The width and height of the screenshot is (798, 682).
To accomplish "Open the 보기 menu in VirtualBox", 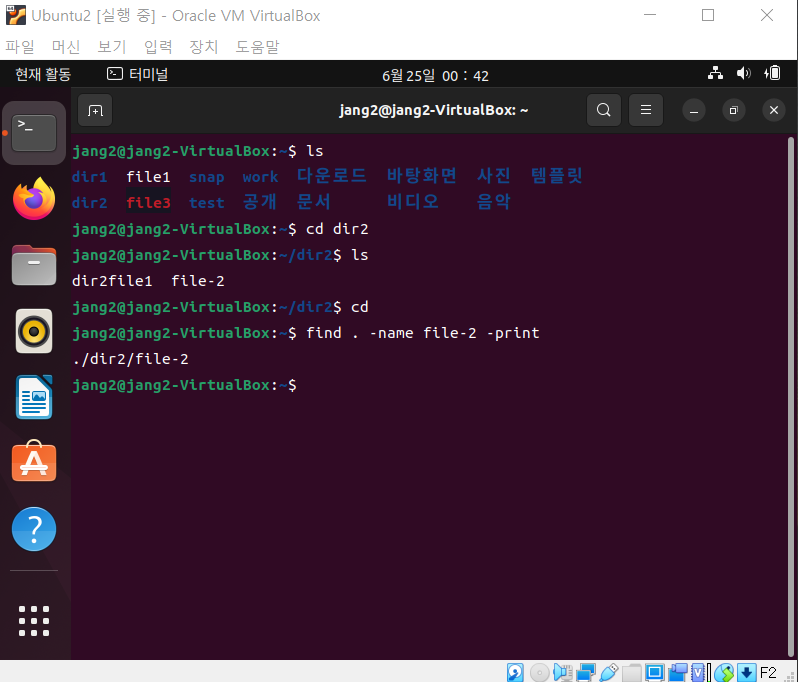I will pos(111,47).
